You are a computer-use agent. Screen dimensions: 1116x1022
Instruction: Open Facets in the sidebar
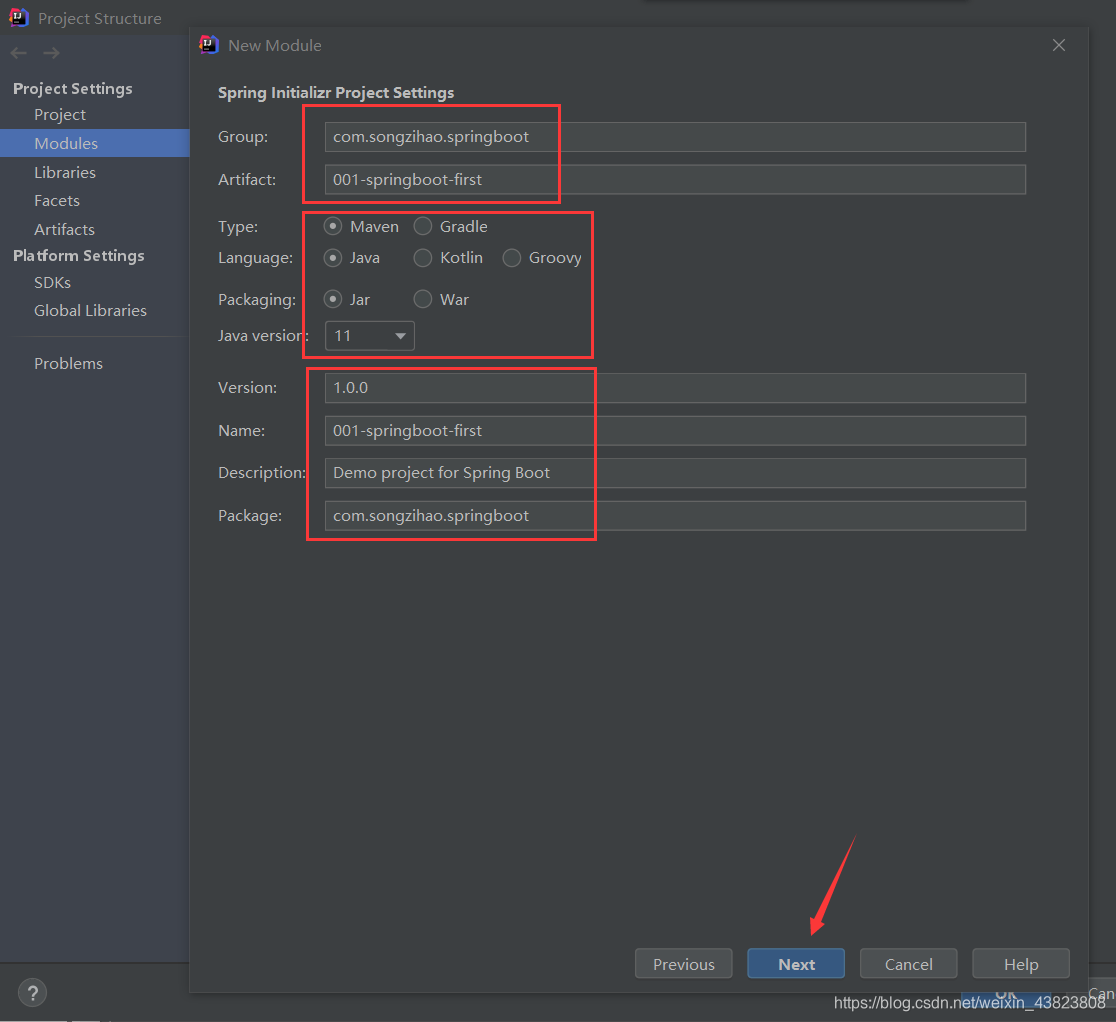click(57, 201)
